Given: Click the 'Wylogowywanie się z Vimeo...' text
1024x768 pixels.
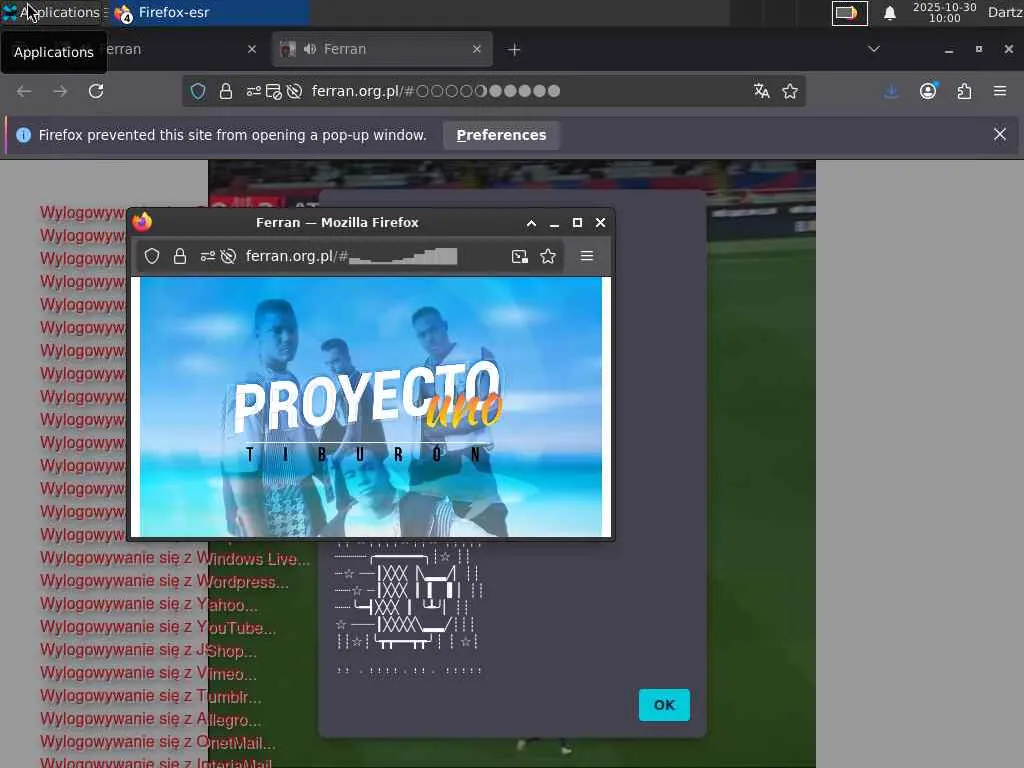Looking at the screenshot, I should coord(148,673).
